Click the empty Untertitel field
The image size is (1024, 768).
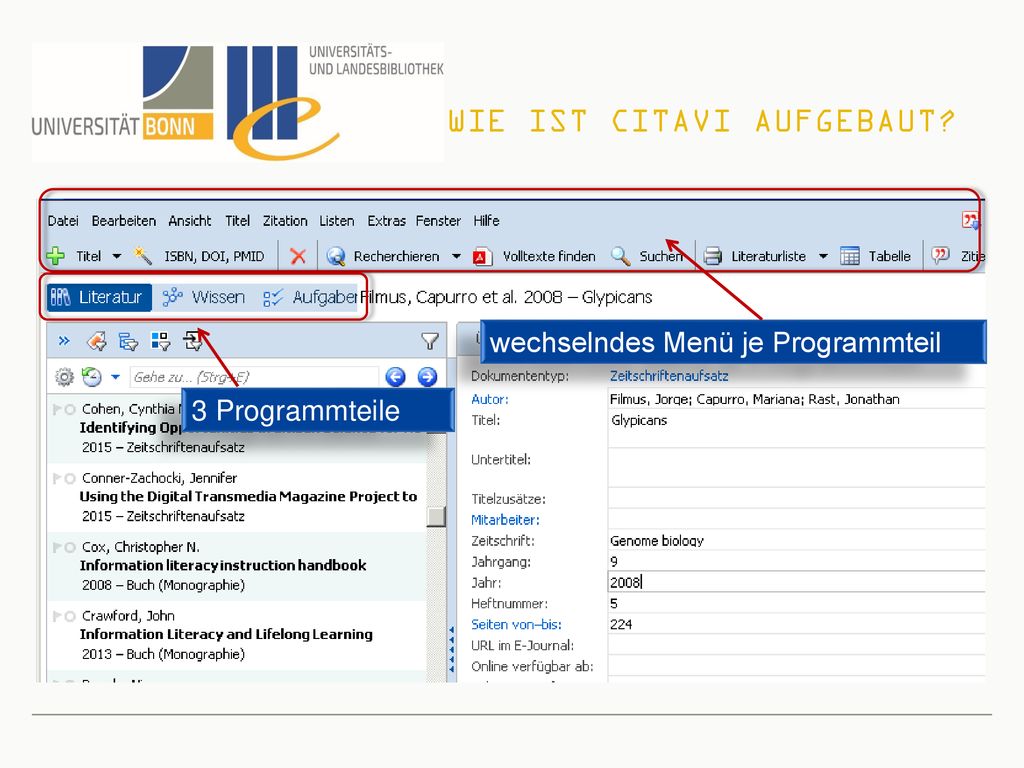tap(796, 467)
